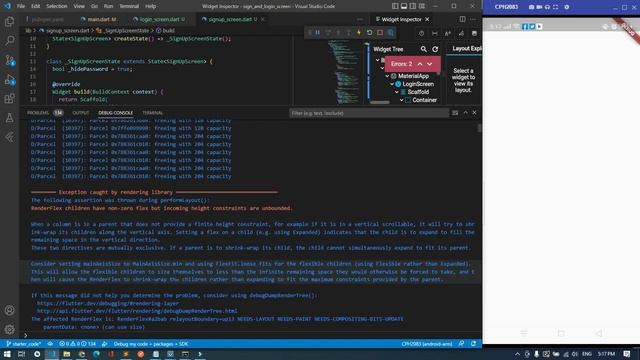640x360 pixels.
Task: Open the Selection menu
Action: coord(56,6)
